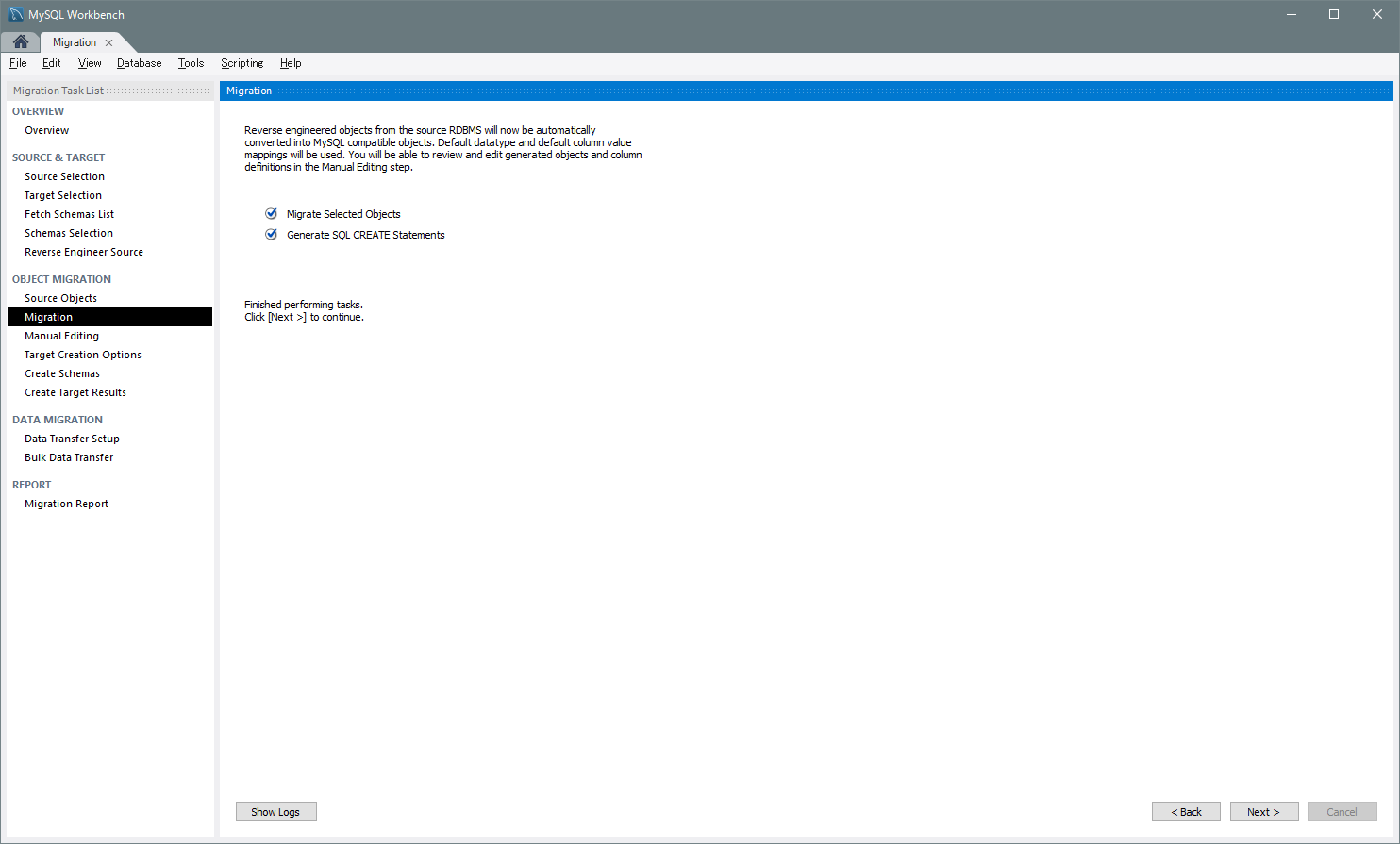Switch to the Migration tab
1400x844 pixels.
point(75,42)
